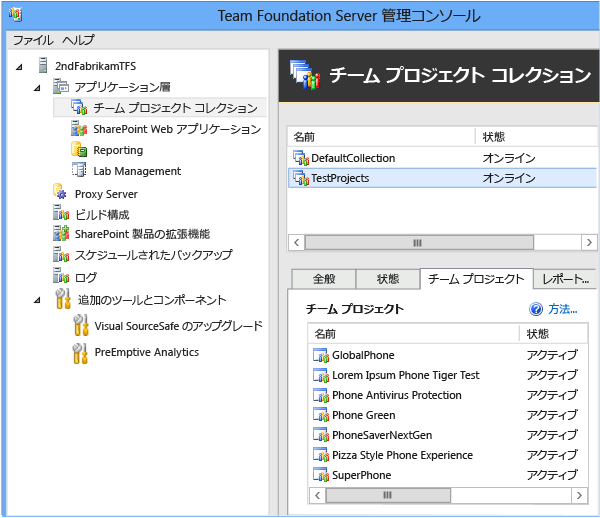Click the Lab Management node icon
This screenshot has width=600, height=518.
(79, 170)
